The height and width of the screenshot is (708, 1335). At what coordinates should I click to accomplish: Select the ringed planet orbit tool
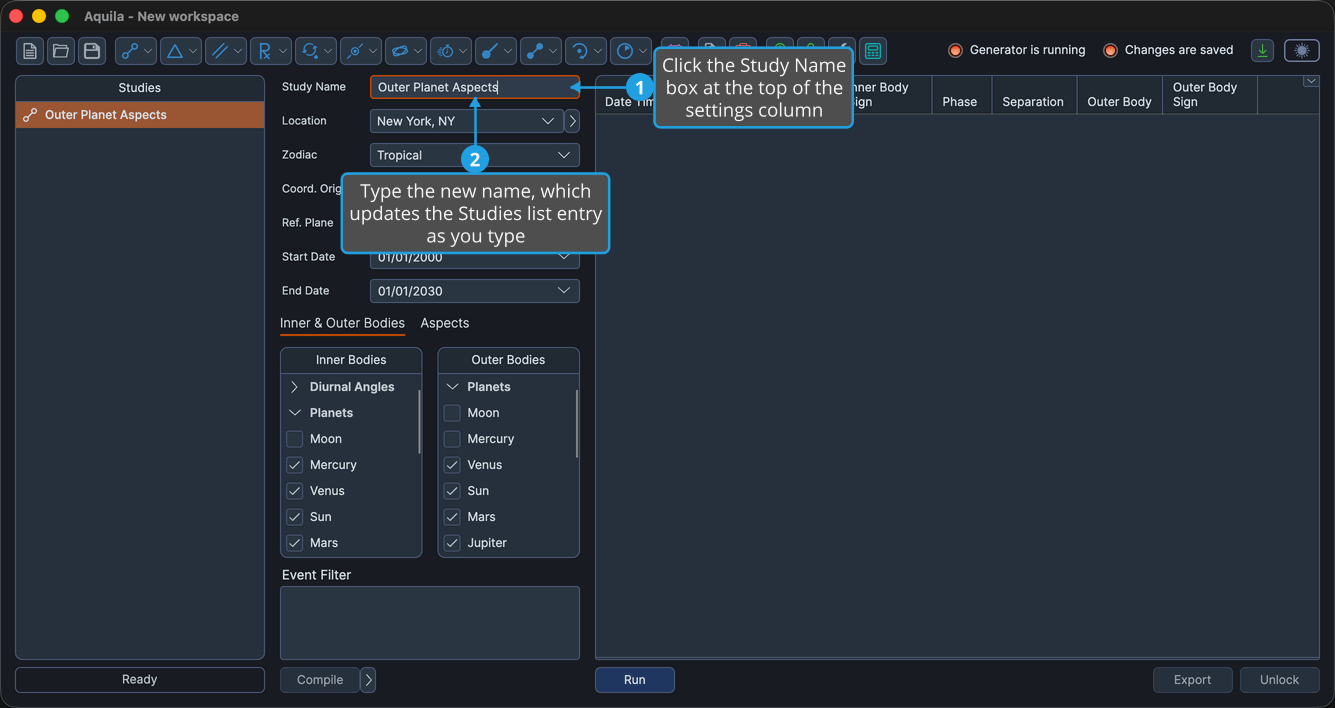tap(406, 51)
